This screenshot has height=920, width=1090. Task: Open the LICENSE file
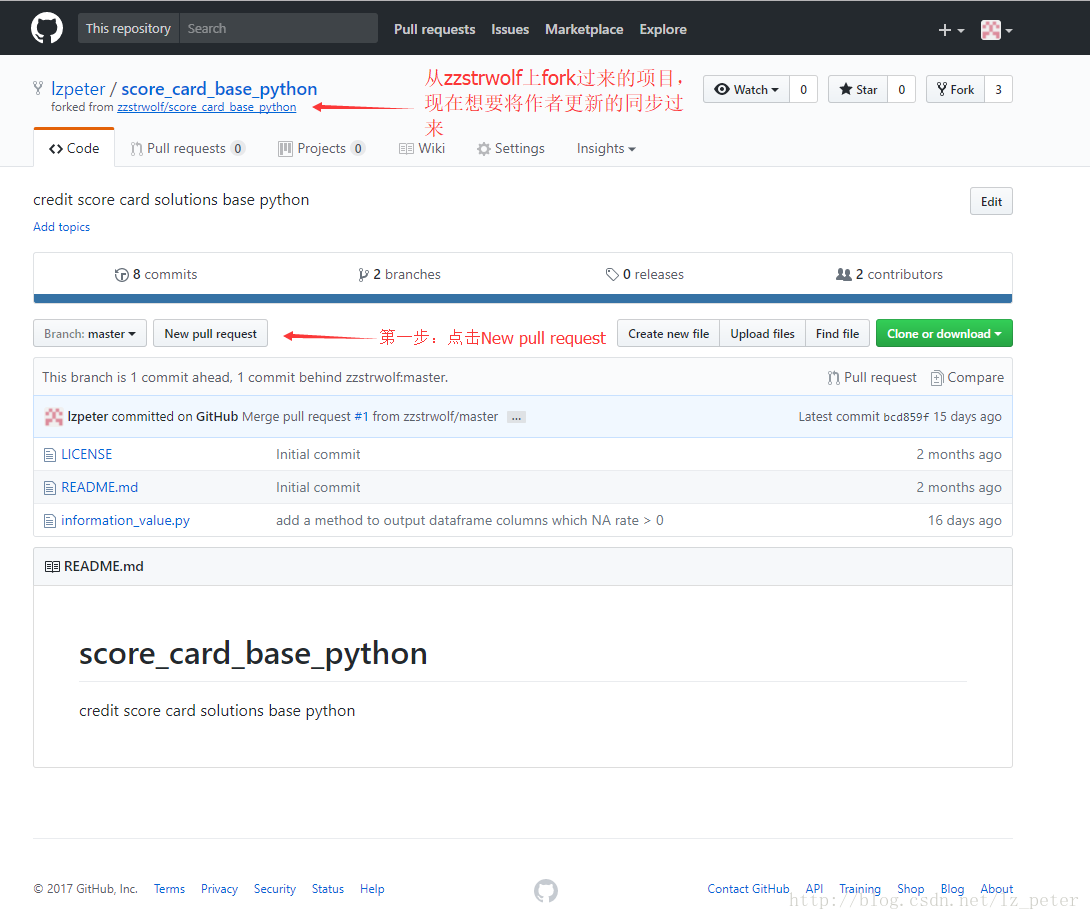coord(87,455)
